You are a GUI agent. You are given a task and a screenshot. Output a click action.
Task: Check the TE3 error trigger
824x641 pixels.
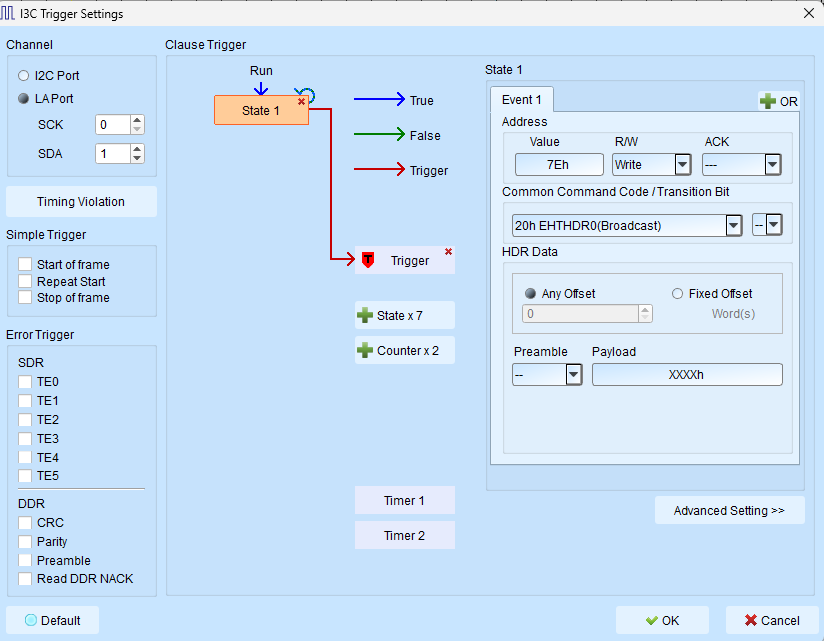[25, 438]
